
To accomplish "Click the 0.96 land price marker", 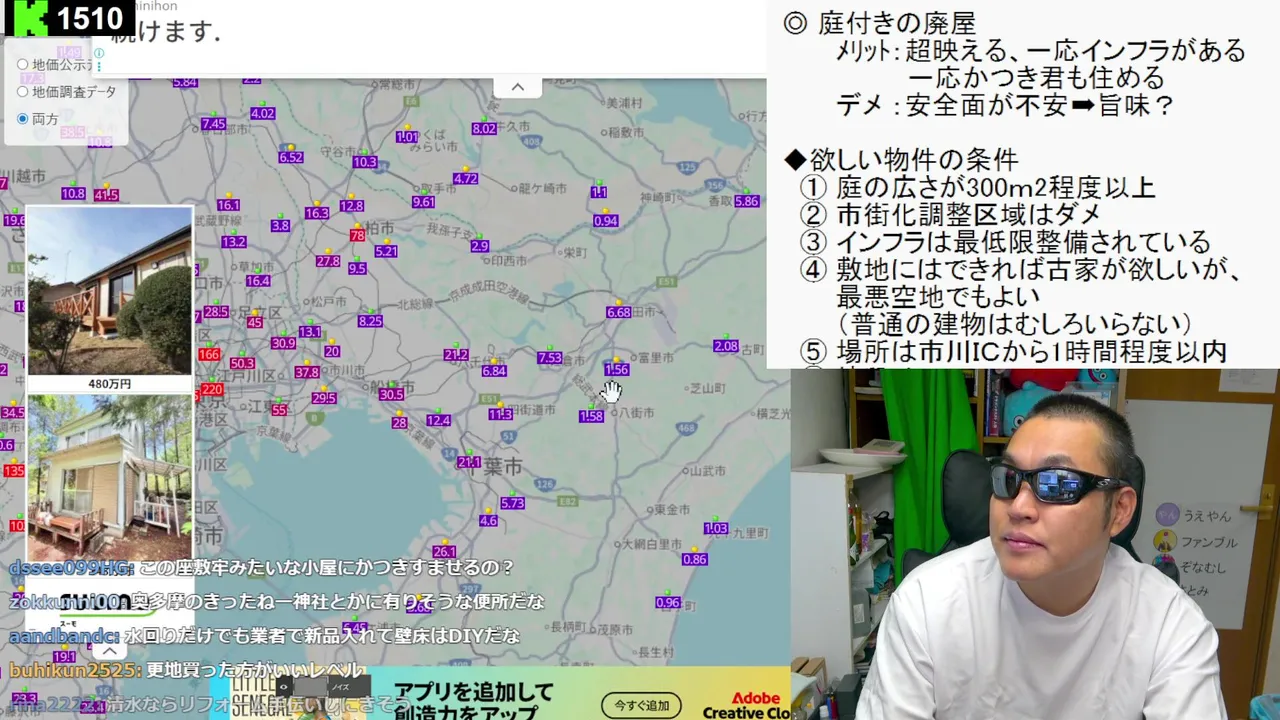I will (x=668, y=603).
